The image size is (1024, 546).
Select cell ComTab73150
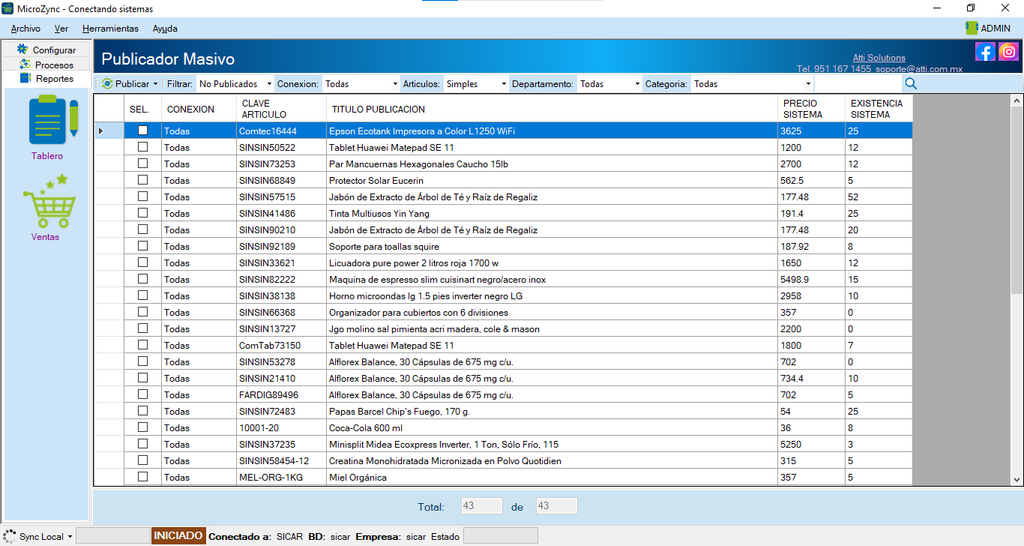[281, 345]
